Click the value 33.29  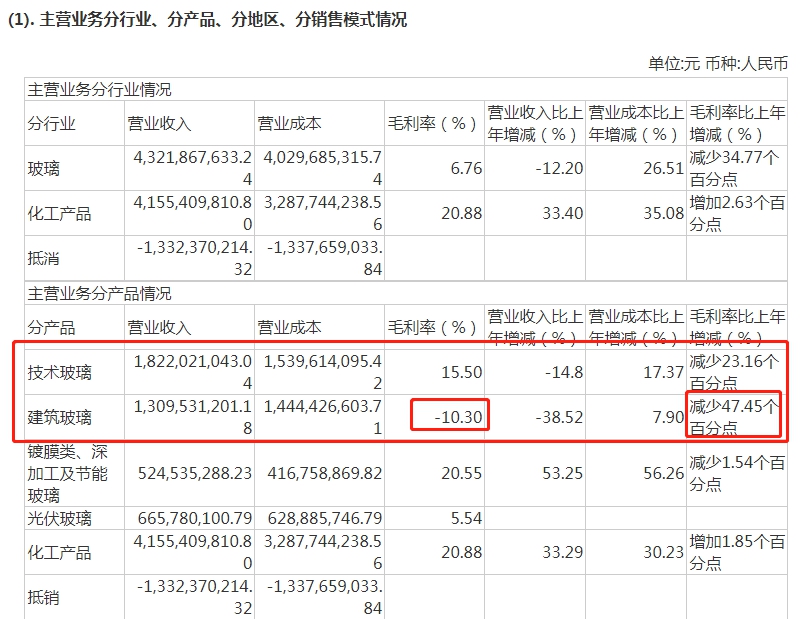(563, 552)
